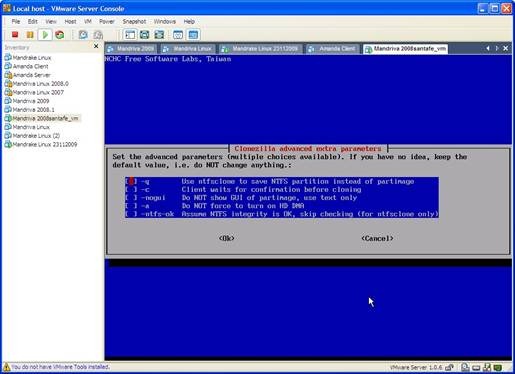Click the Take Snapshot clock icon
Image resolution: width=515 pixels, height=374 pixels.
[83, 35]
